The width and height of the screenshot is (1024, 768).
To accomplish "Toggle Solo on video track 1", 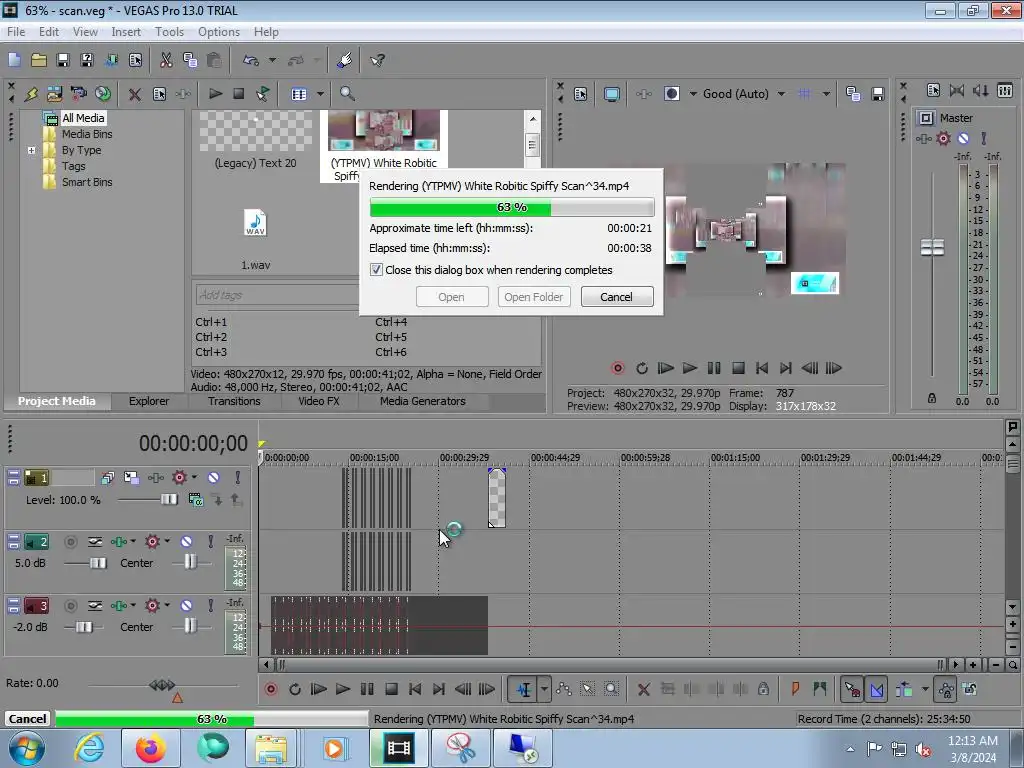I will click(238, 478).
